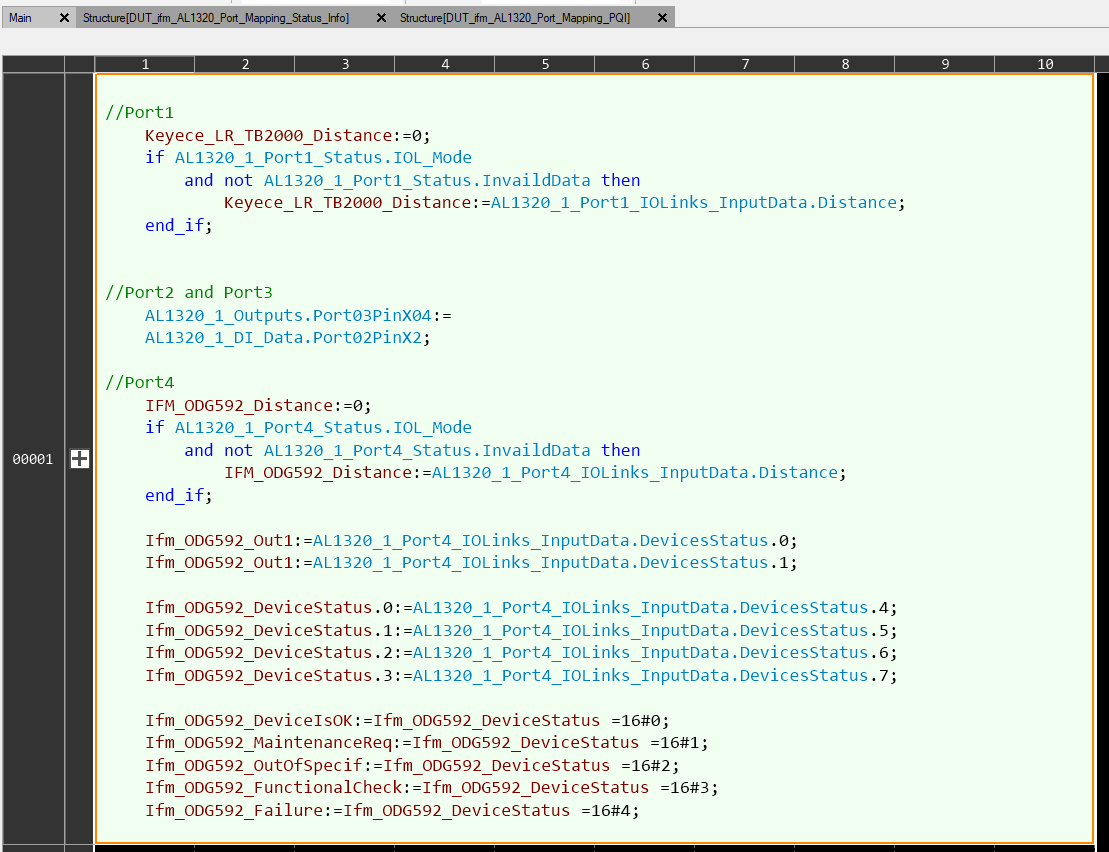The width and height of the screenshot is (1109, 852).
Task: Click Ifm_ODG592_OutOfSpecif variable
Action: [x=254, y=765]
